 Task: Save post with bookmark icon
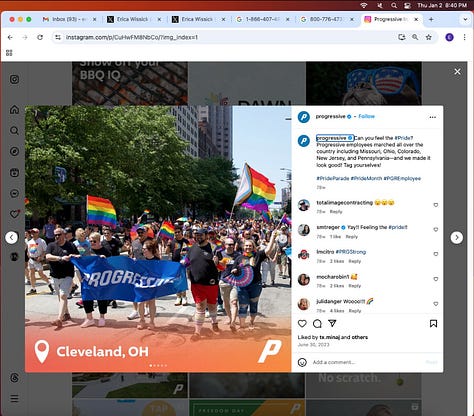(433, 323)
